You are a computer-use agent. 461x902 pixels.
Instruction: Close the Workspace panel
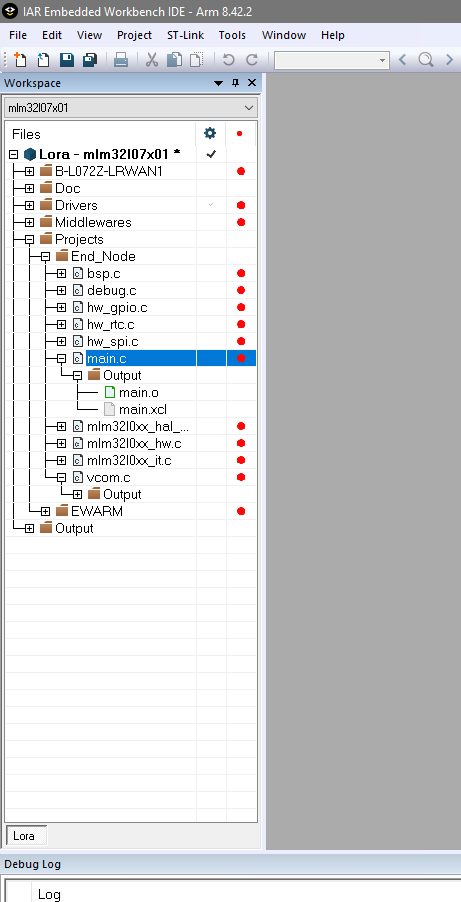[x=252, y=83]
